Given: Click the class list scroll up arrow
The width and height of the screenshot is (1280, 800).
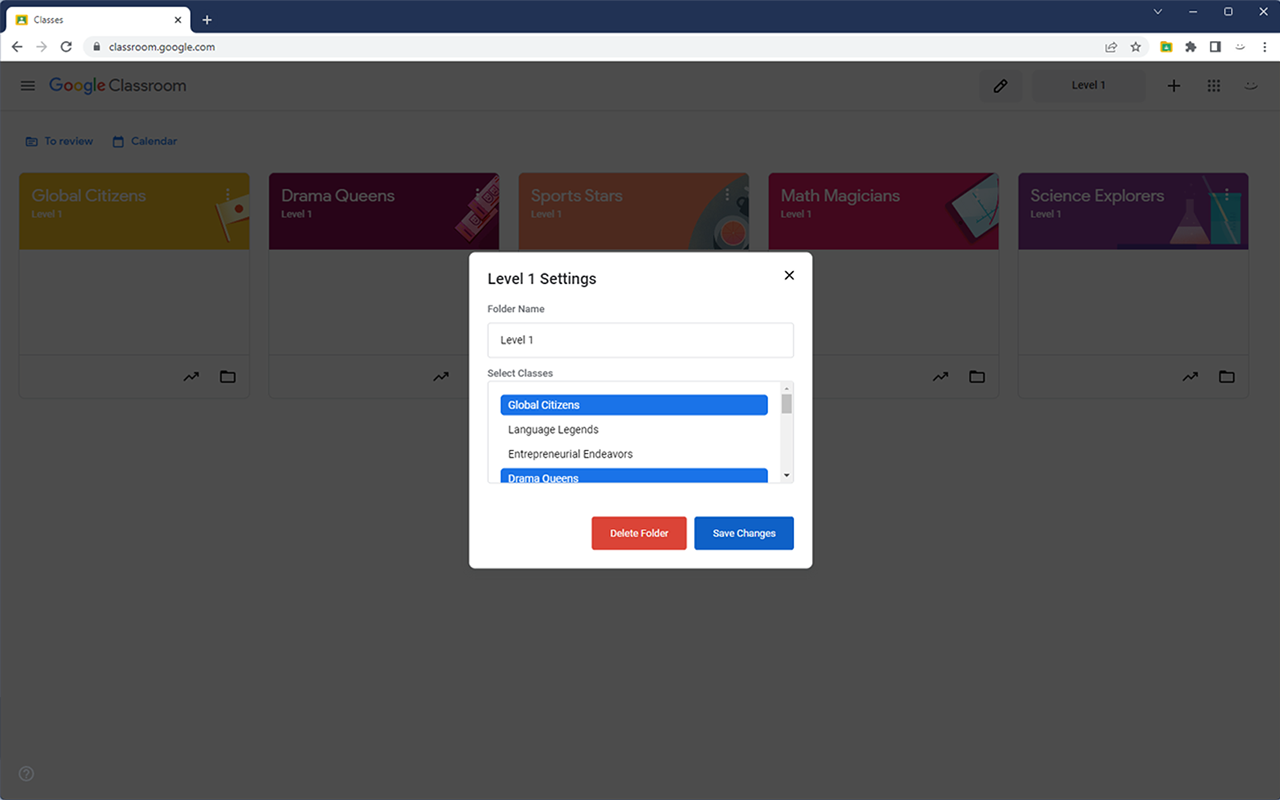Looking at the screenshot, I should coord(787,388).
